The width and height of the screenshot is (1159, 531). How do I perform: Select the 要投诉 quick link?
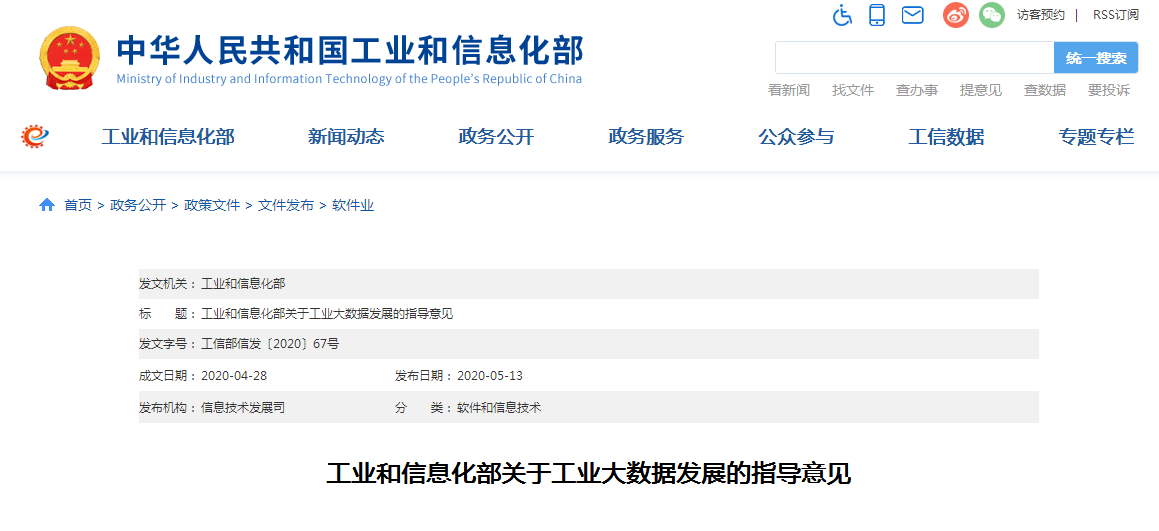point(1109,90)
